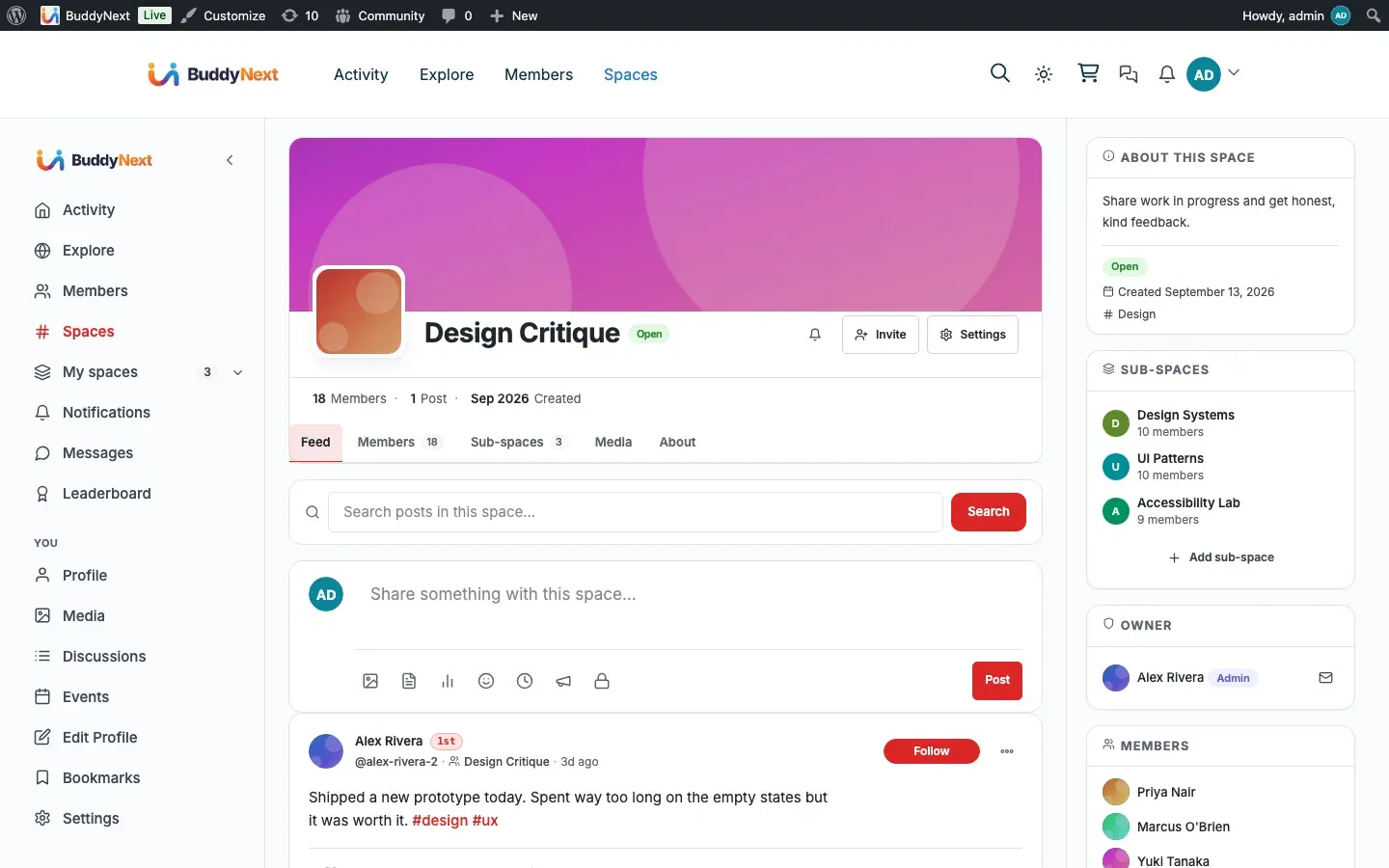Open the emoji picker
Image resolution: width=1389 pixels, height=868 pixels.
coord(486,681)
